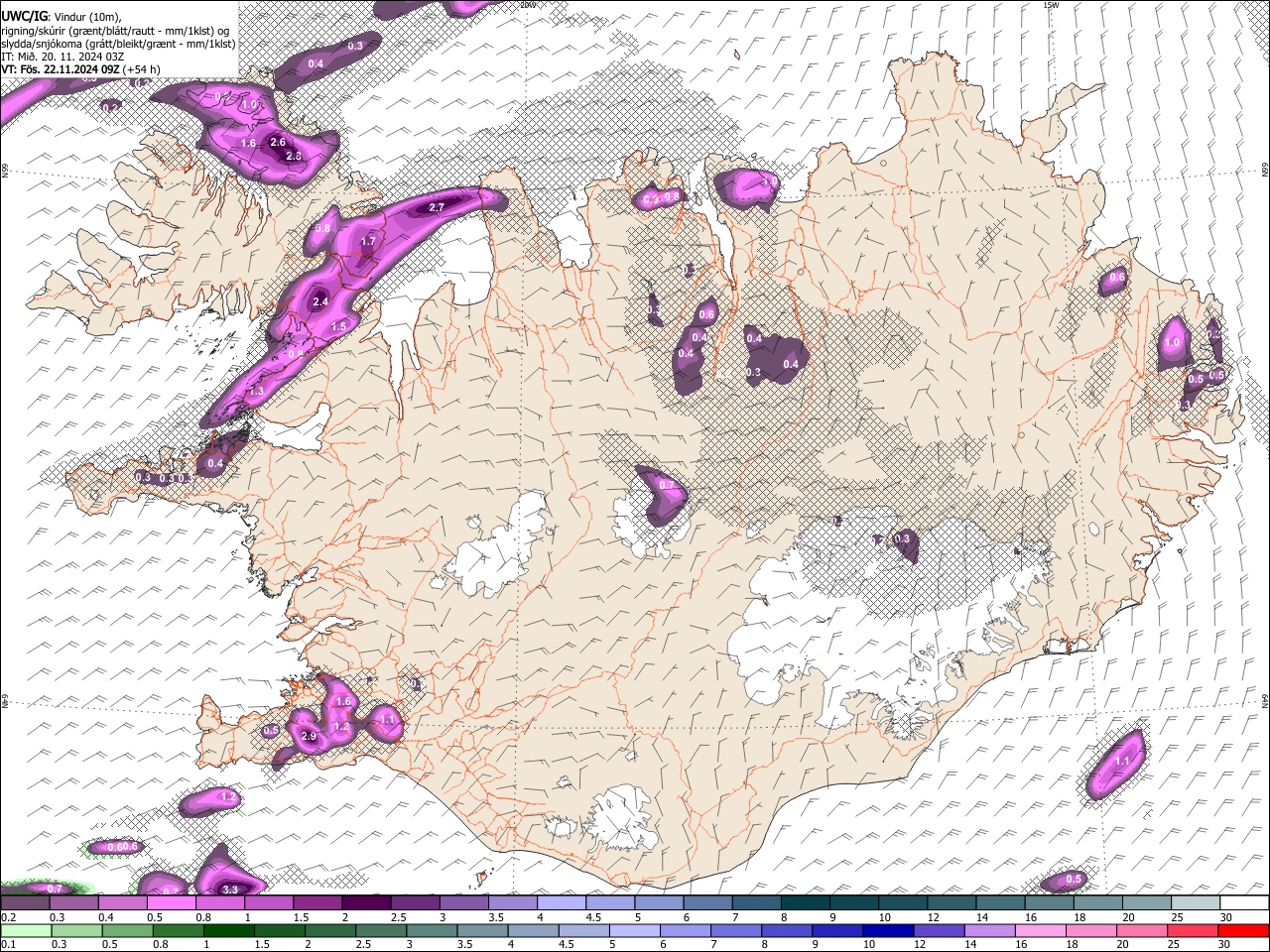Pick the dark teal snow swatch between 8 and 9

click(804, 902)
